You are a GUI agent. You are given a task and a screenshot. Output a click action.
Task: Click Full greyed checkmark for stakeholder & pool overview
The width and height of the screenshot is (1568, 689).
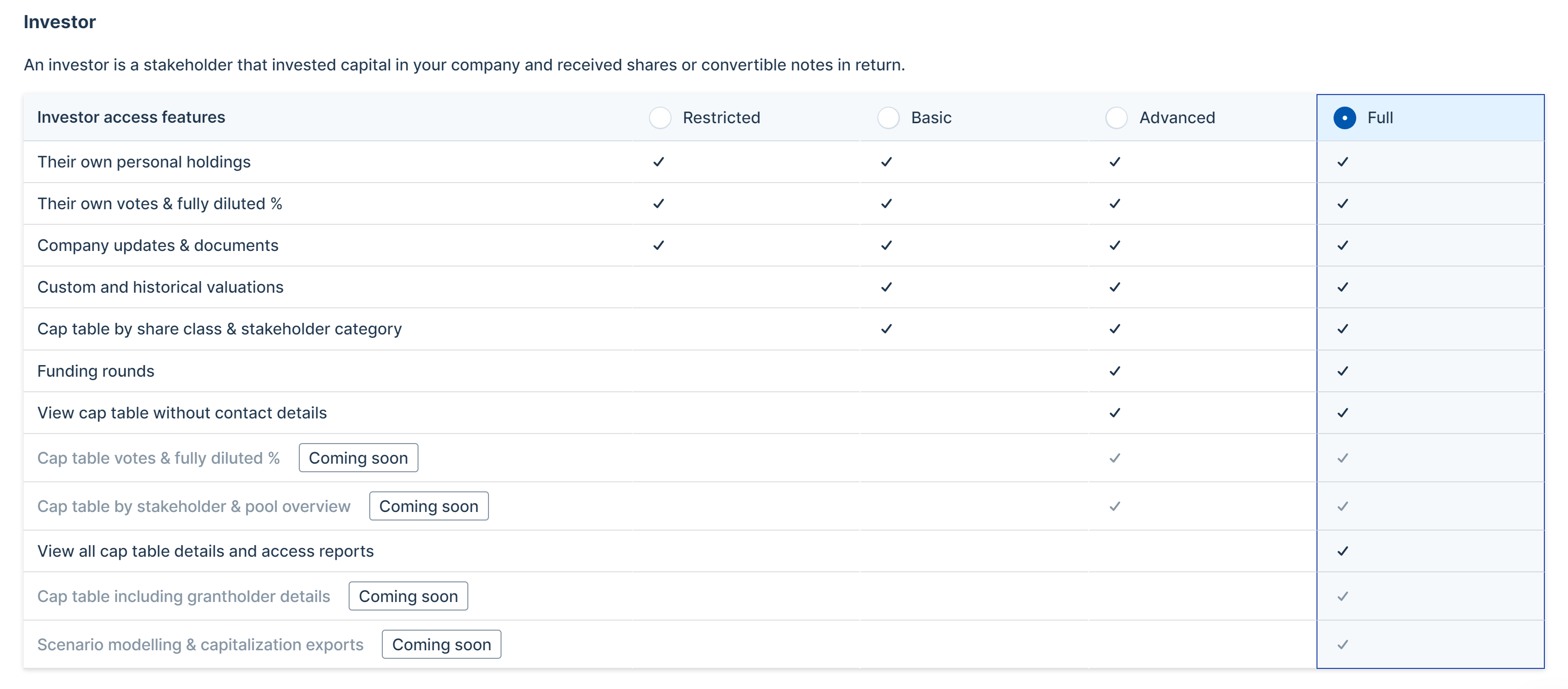1344,506
